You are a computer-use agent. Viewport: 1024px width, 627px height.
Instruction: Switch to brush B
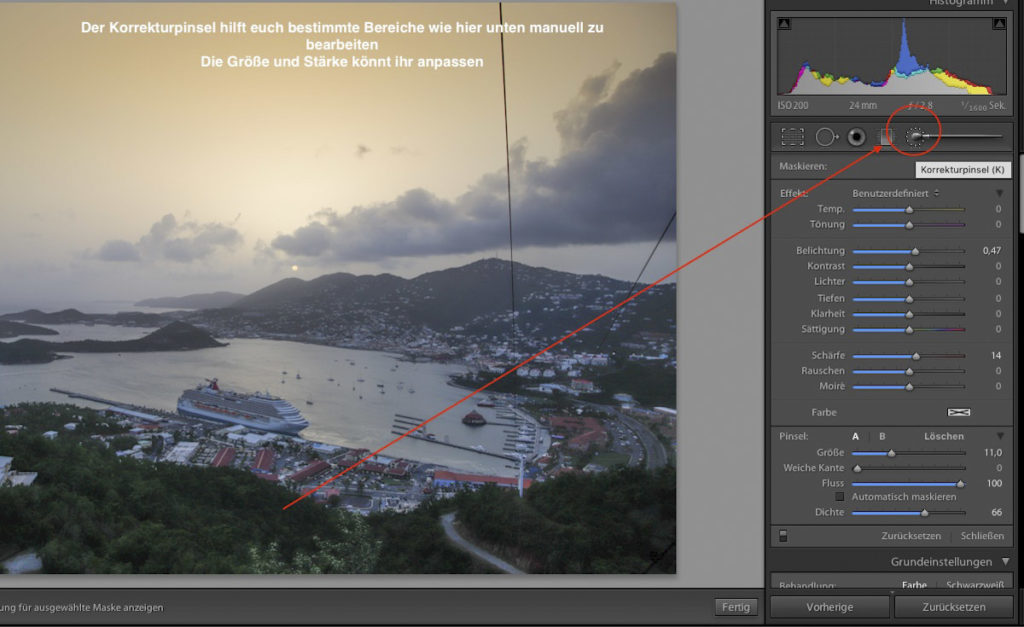coord(882,436)
